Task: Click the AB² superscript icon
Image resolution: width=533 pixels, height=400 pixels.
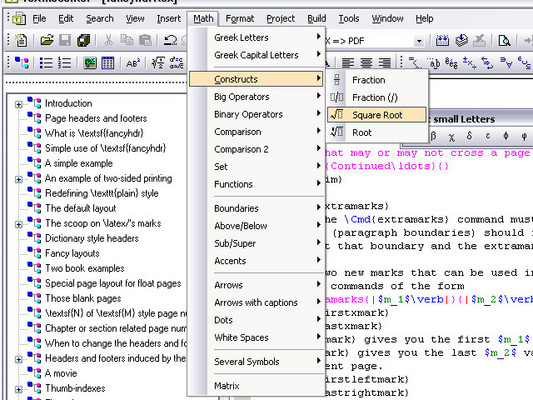Action: (133, 63)
